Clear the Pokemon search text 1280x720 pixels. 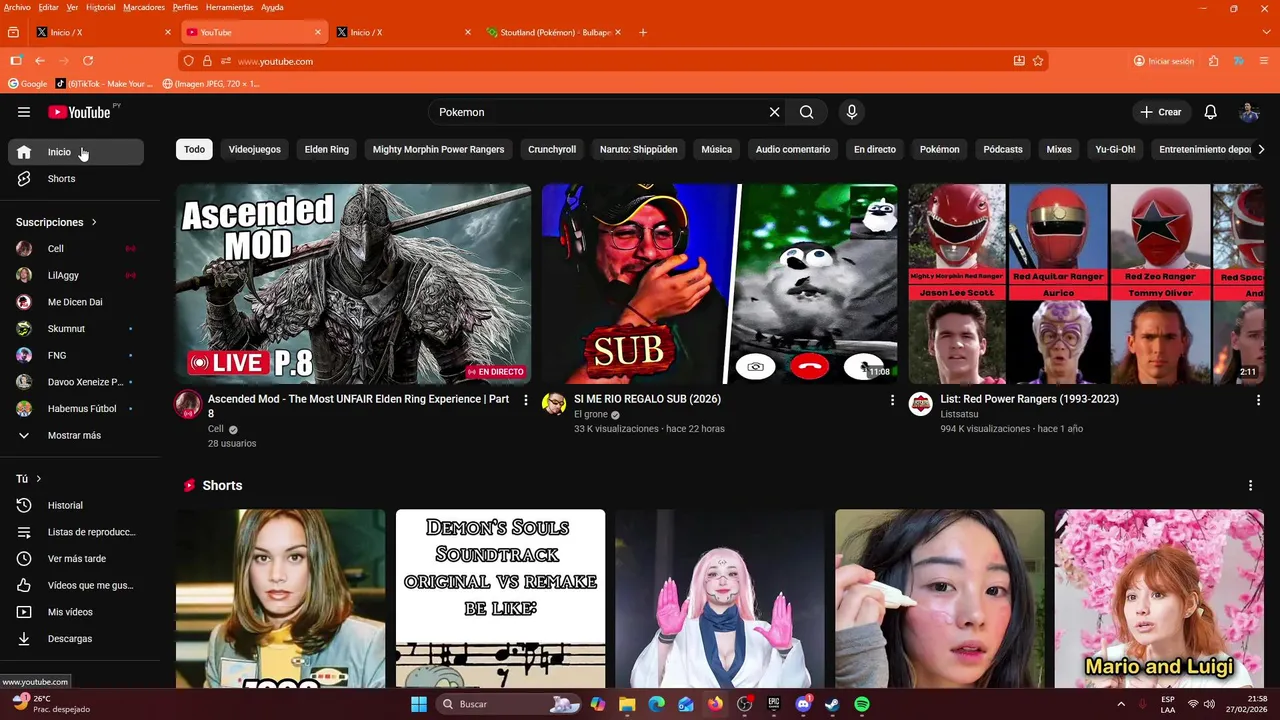[774, 112]
